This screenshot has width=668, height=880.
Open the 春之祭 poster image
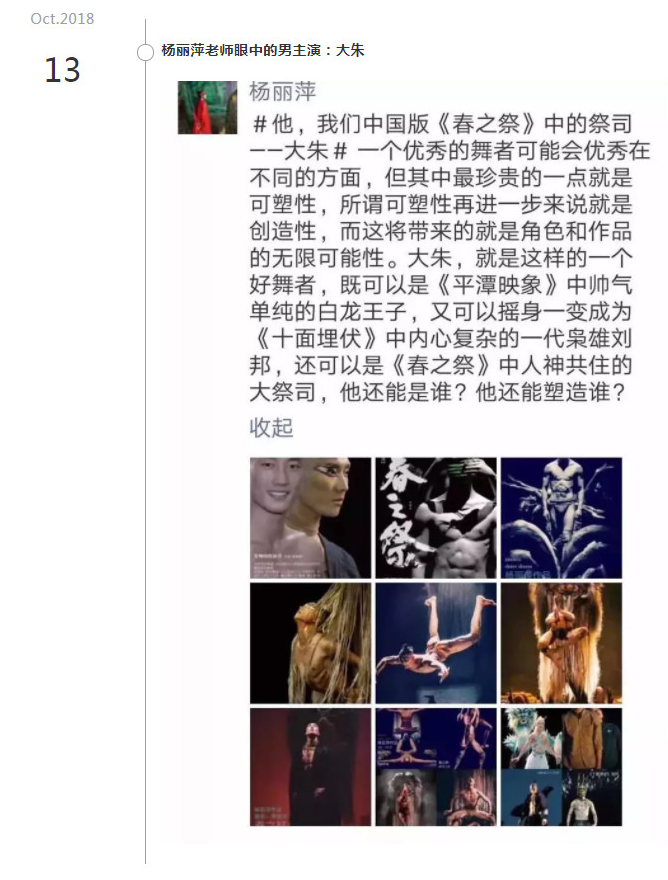coord(436,517)
